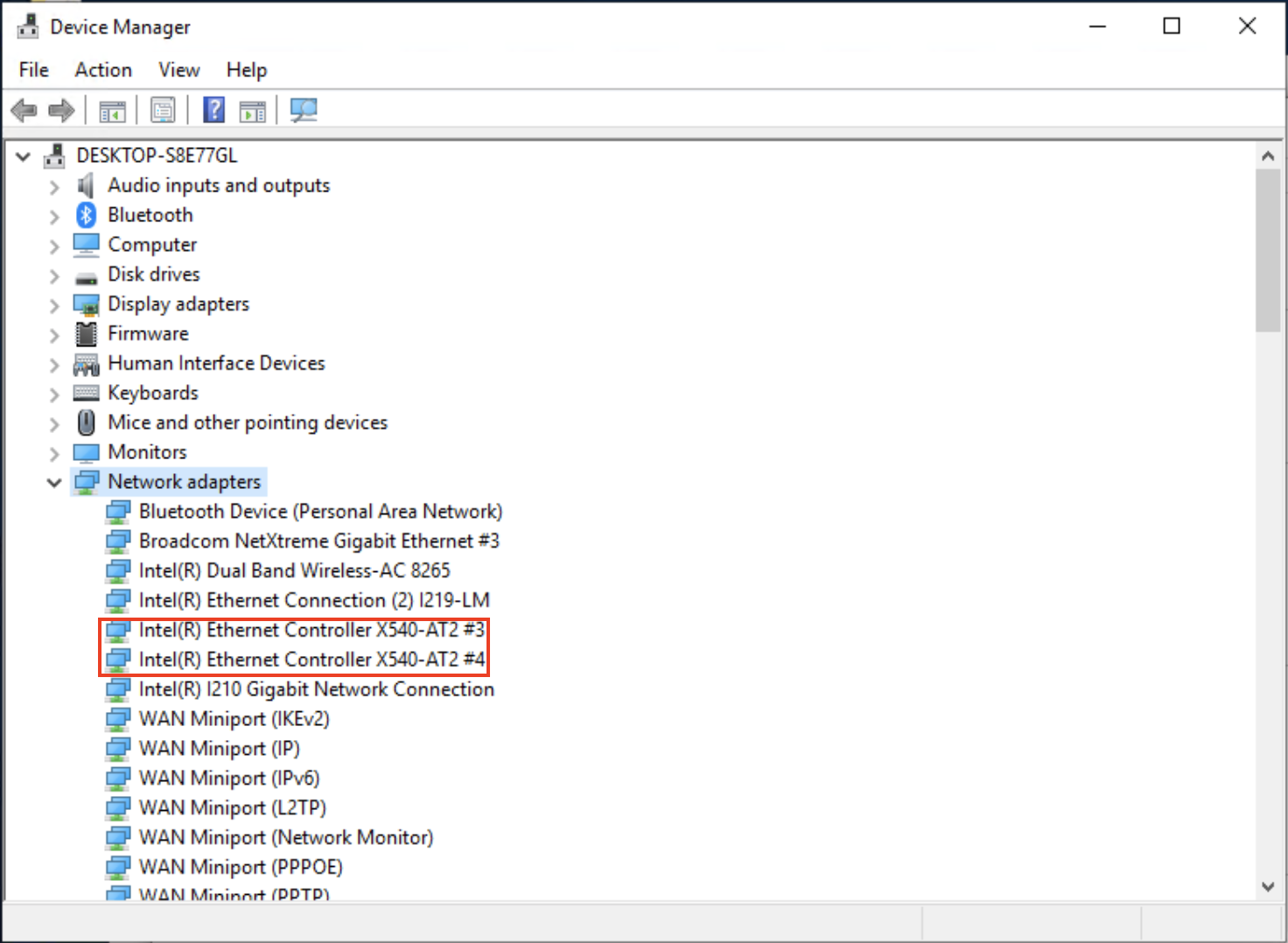
Task: Expand Audio inputs and outputs
Action: click(x=54, y=187)
